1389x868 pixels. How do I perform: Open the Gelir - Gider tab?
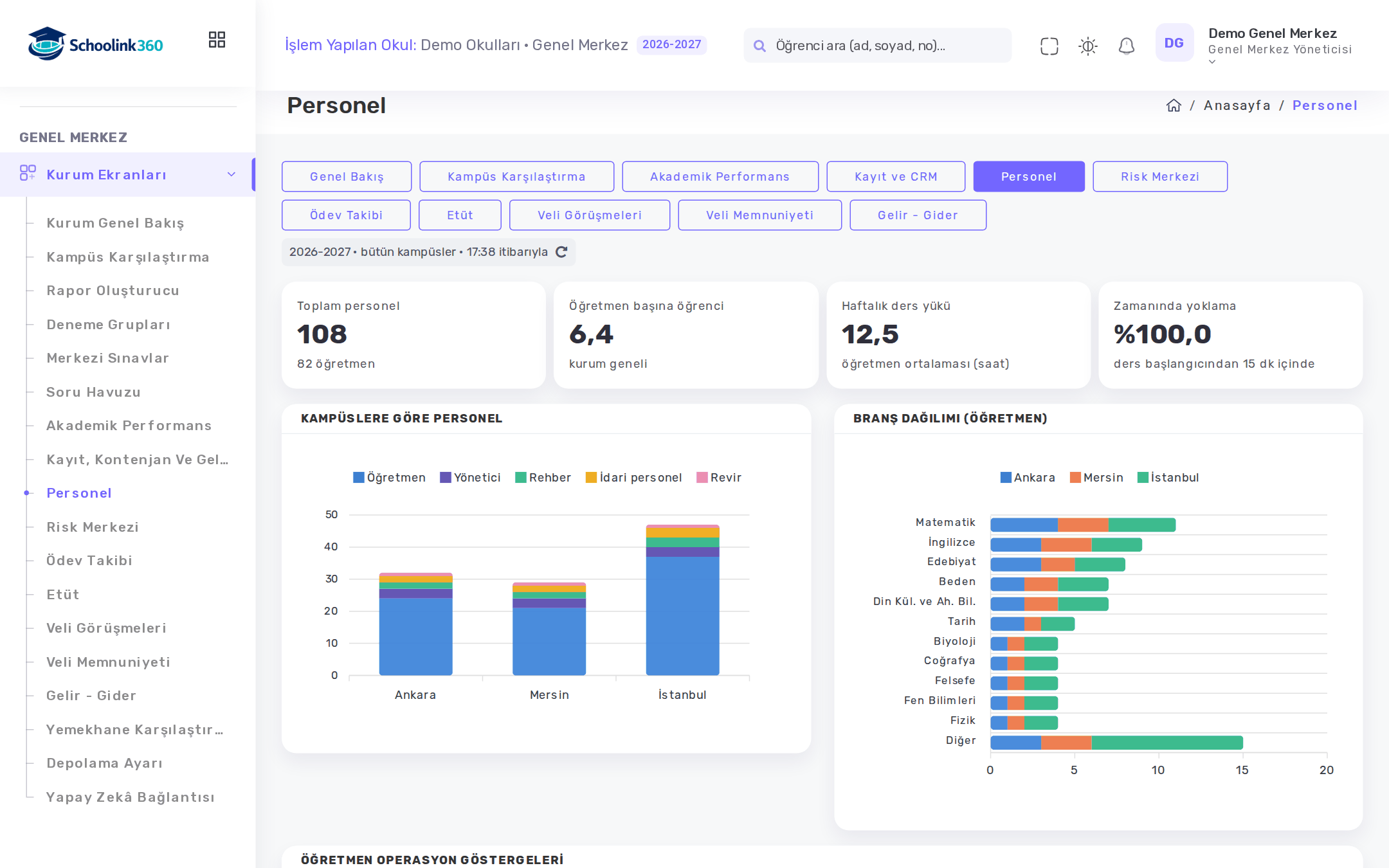(x=918, y=215)
